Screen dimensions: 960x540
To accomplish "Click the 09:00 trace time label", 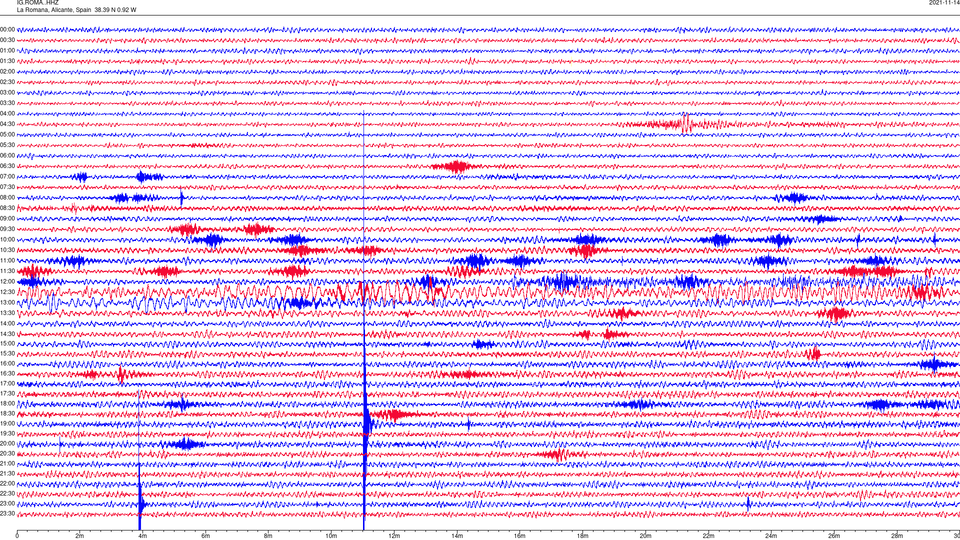I will click(x=7, y=219).
